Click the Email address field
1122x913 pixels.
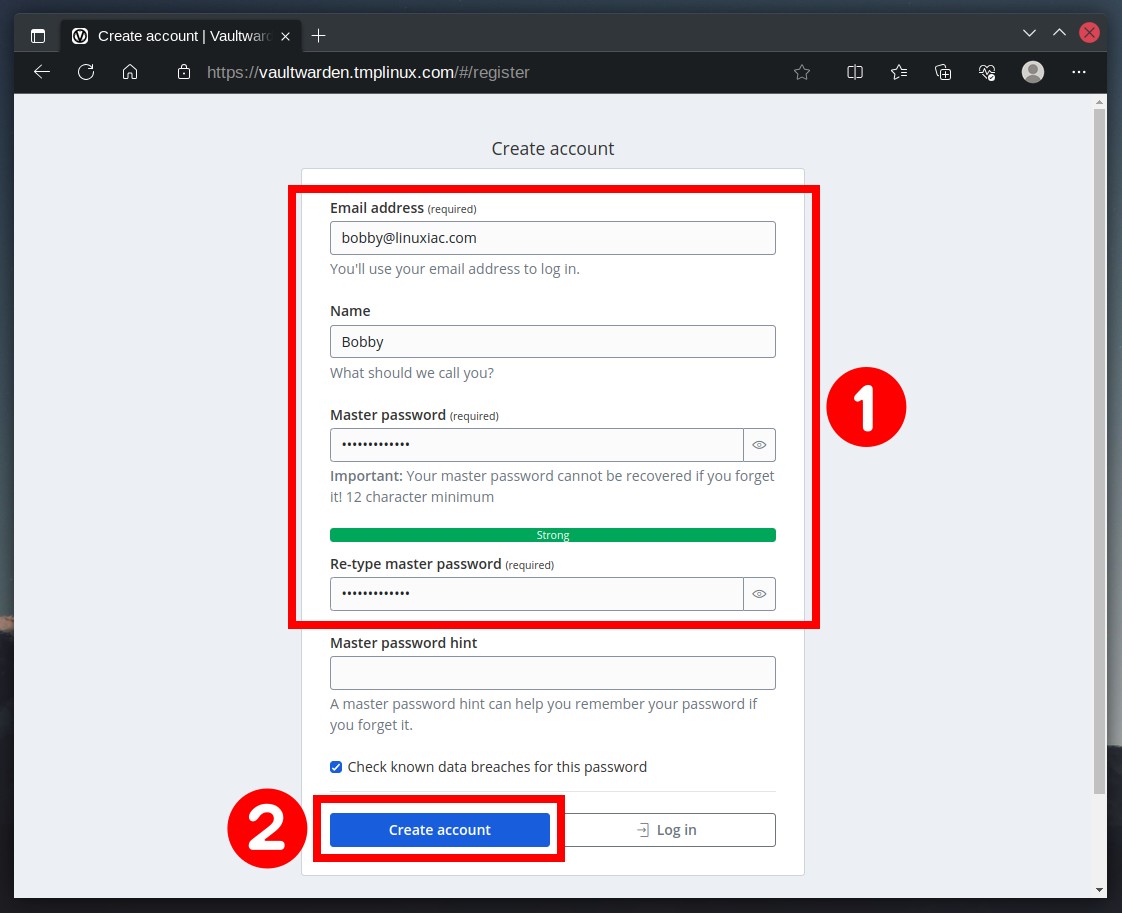(x=552, y=238)
